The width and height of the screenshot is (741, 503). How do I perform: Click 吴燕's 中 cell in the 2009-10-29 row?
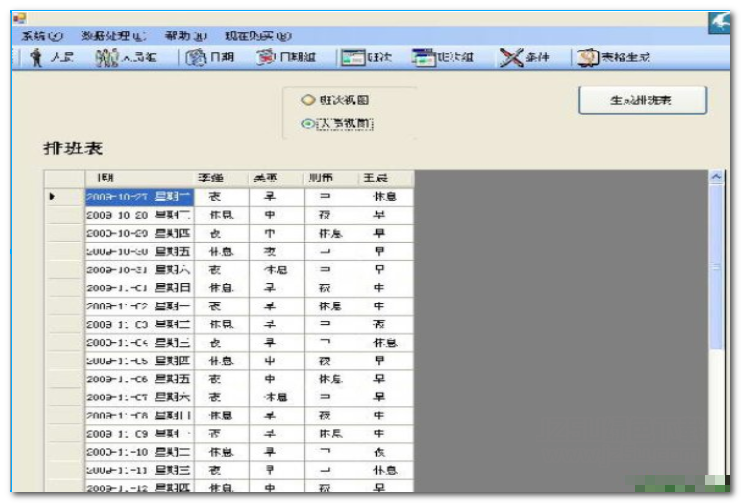(x=276, y=234)
